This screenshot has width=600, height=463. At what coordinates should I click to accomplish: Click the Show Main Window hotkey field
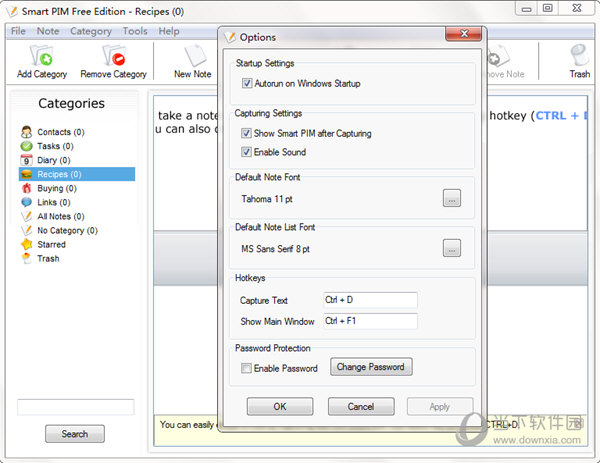370,321
